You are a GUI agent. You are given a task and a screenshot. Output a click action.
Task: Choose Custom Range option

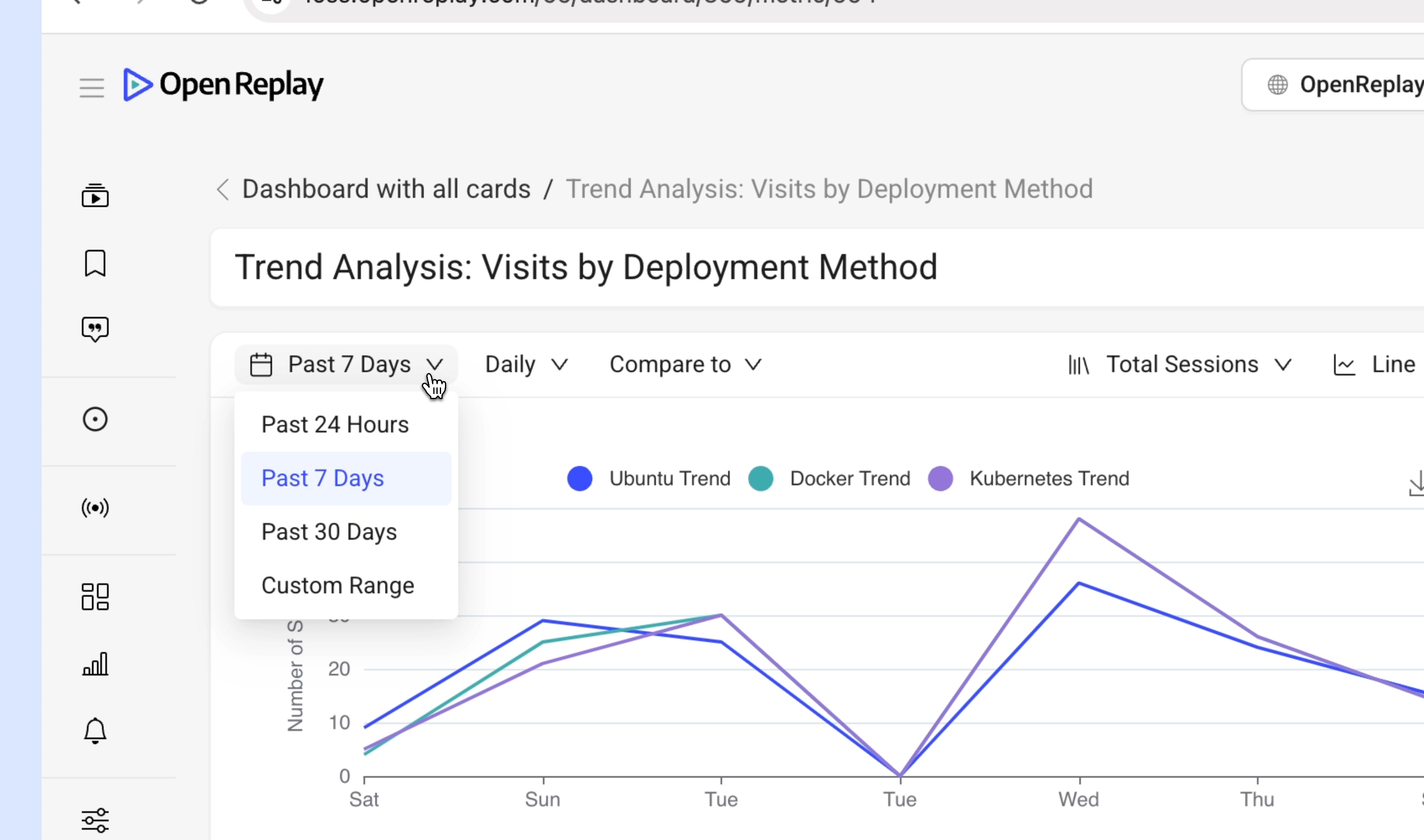(347, 585)
